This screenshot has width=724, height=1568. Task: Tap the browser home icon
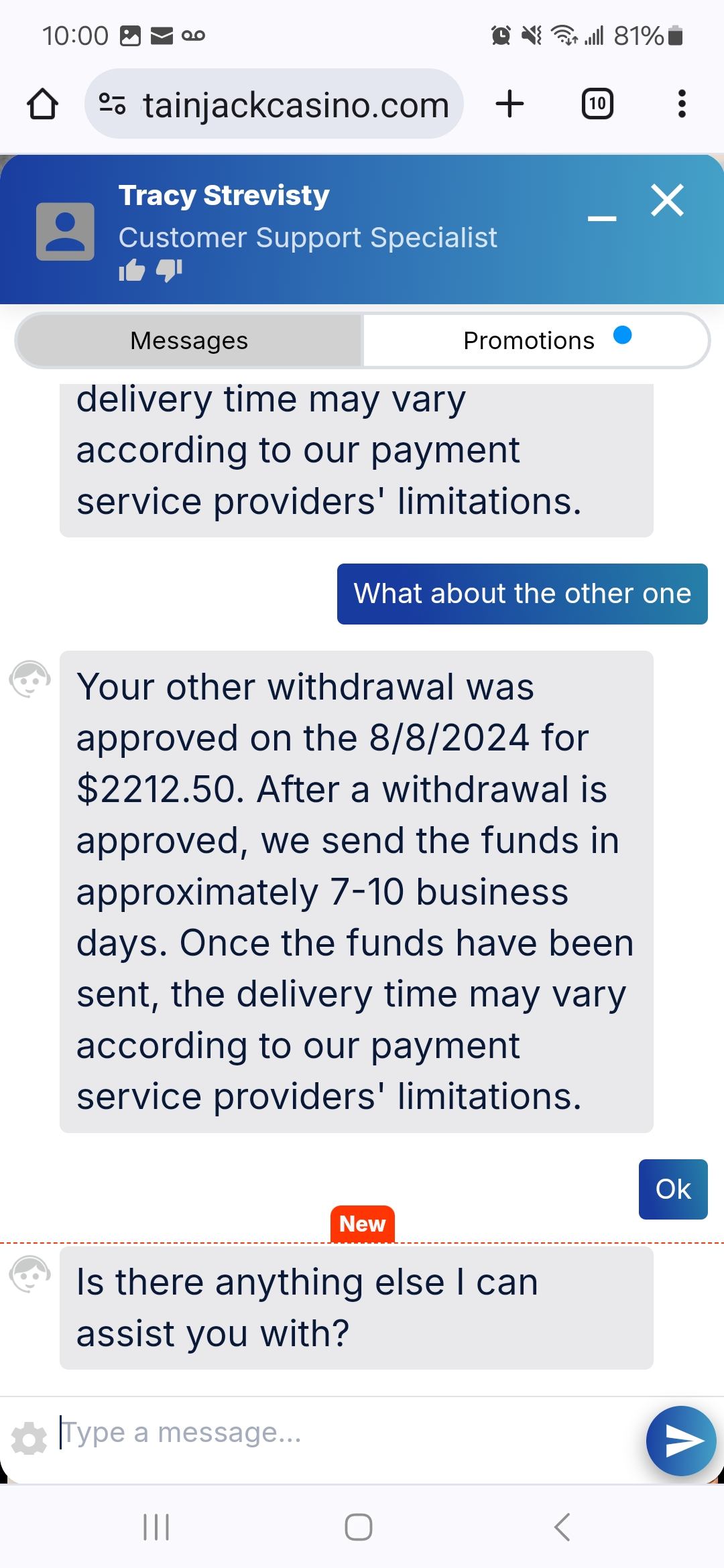coord(42,105)
